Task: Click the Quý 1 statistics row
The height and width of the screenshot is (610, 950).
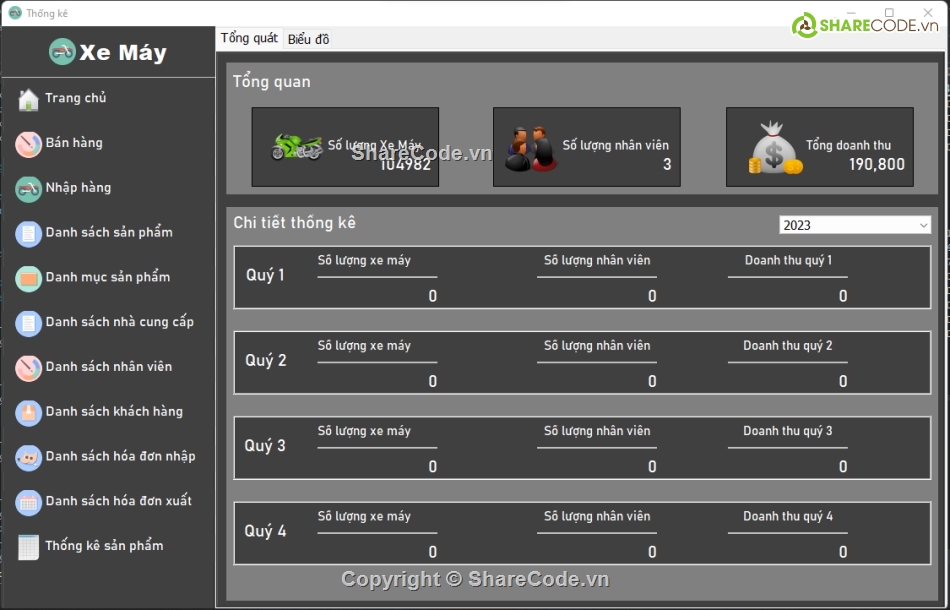Action: point(582,275)
